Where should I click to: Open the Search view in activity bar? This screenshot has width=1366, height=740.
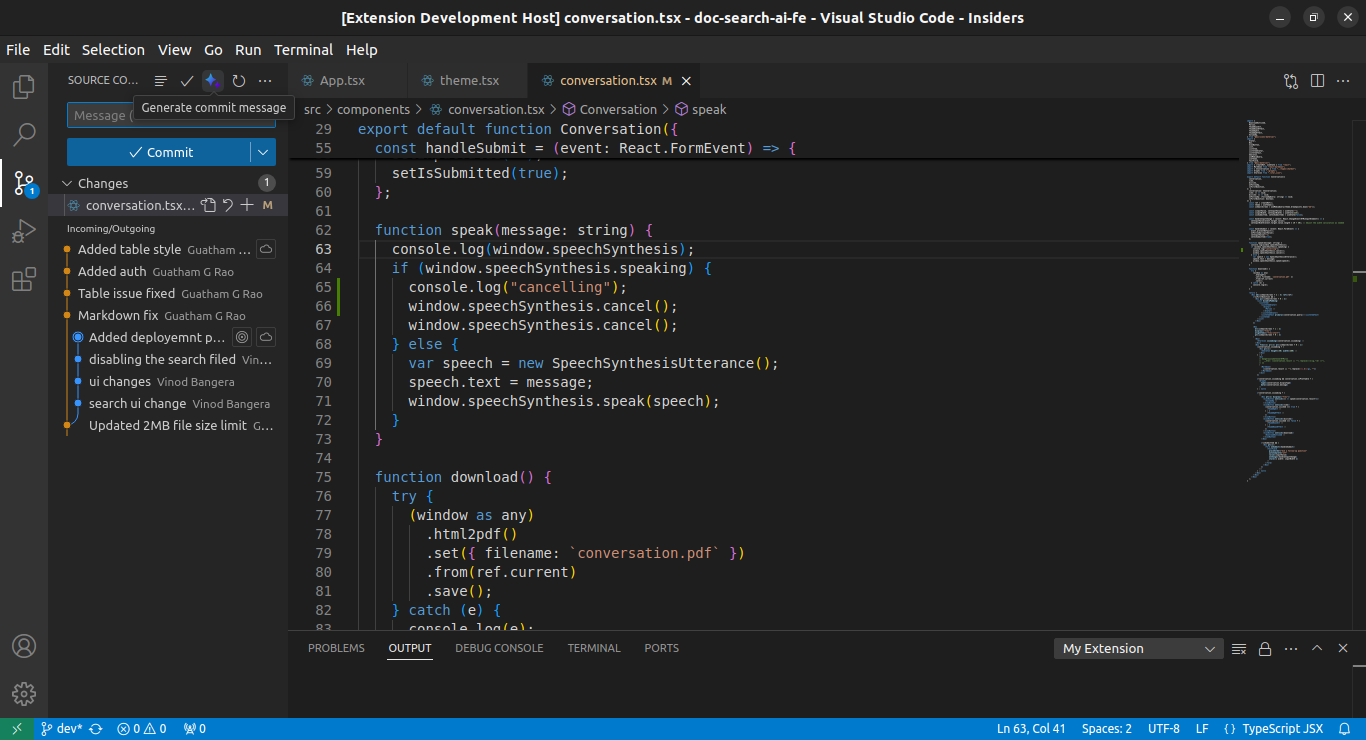(24, 134)
